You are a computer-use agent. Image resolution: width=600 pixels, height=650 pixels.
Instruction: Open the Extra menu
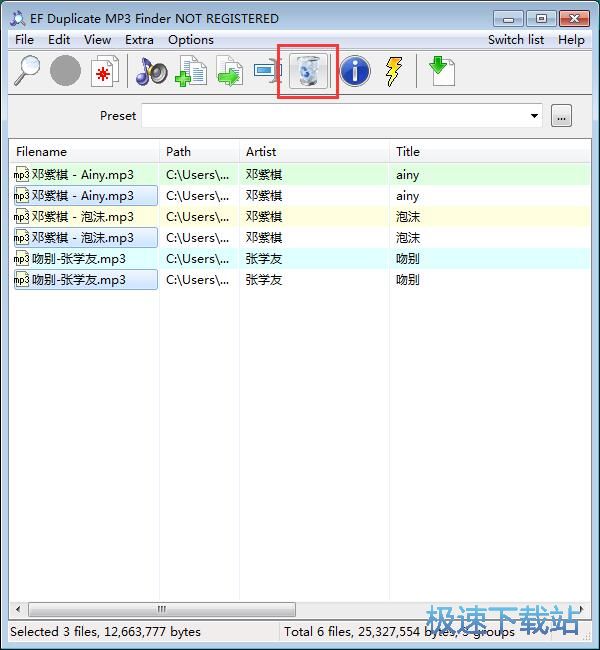pyautogui.click(x=139, y=40)
